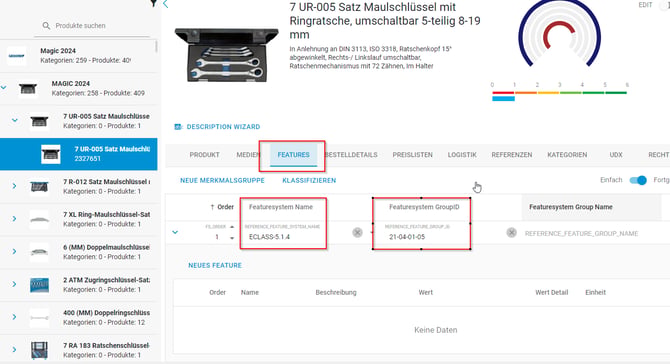The height and width of the screenshot is (364, 670).
Task: Click the 7 R-012 Satz thumbnail icon
Action: [39, 186]
